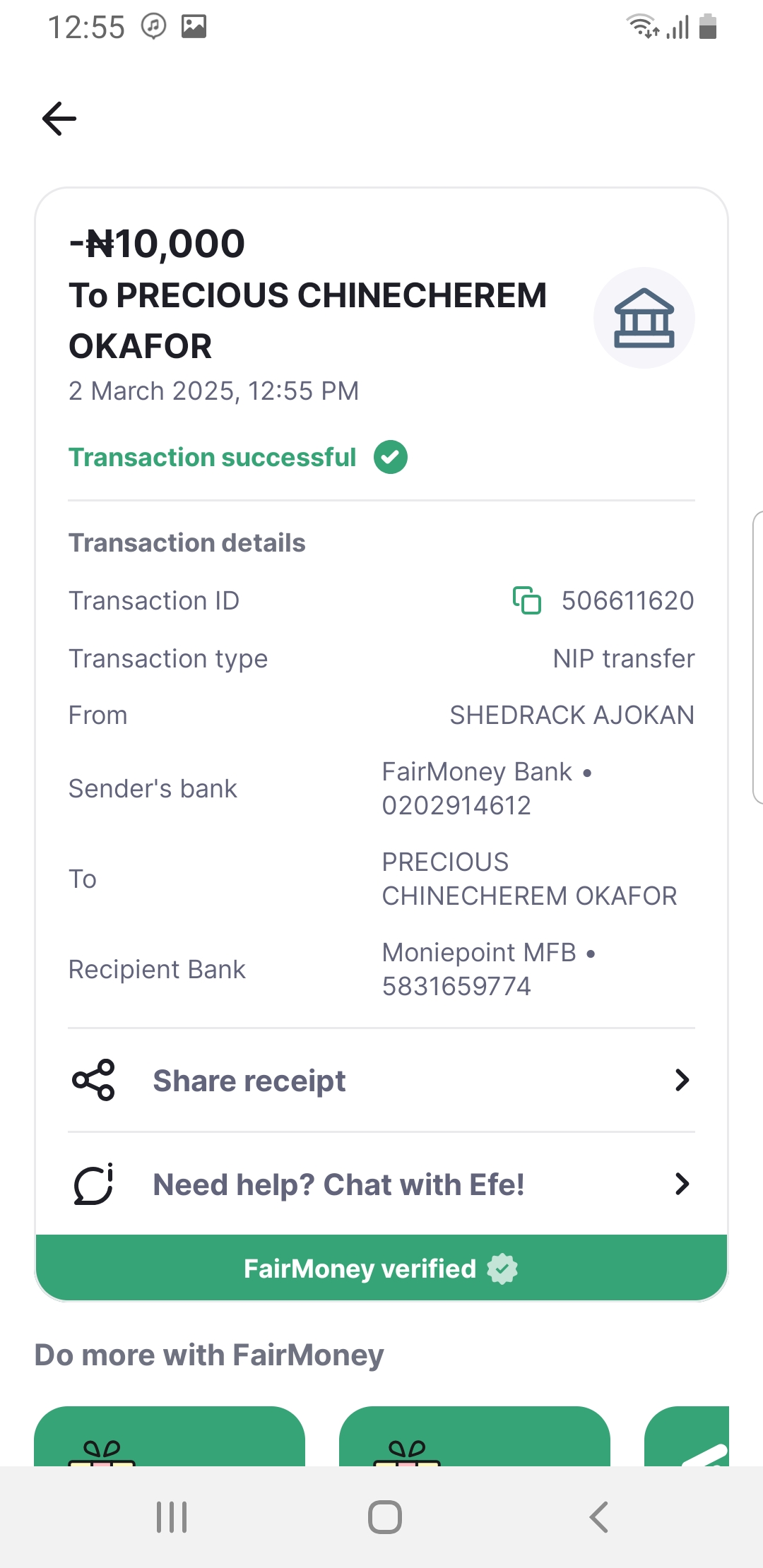Tap the transaction ID number 506611620
Image resolution: width=763 pixels, height=1568 pixels.
[627, 600]
